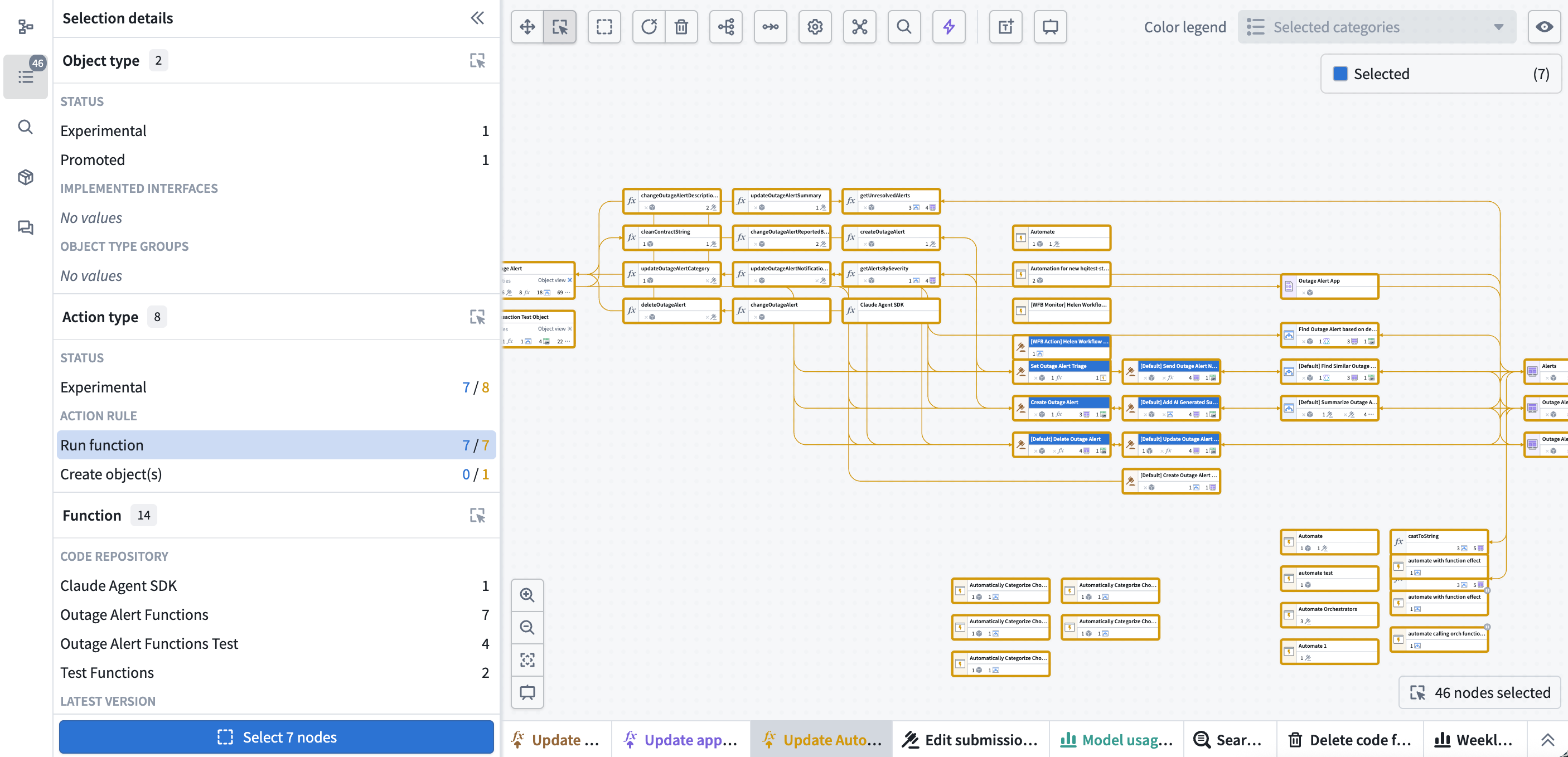The width and height of the screenshot is (1568, 757).
Task: Click the scissors-like expand nodes icon
Action: tap(859, 27)
